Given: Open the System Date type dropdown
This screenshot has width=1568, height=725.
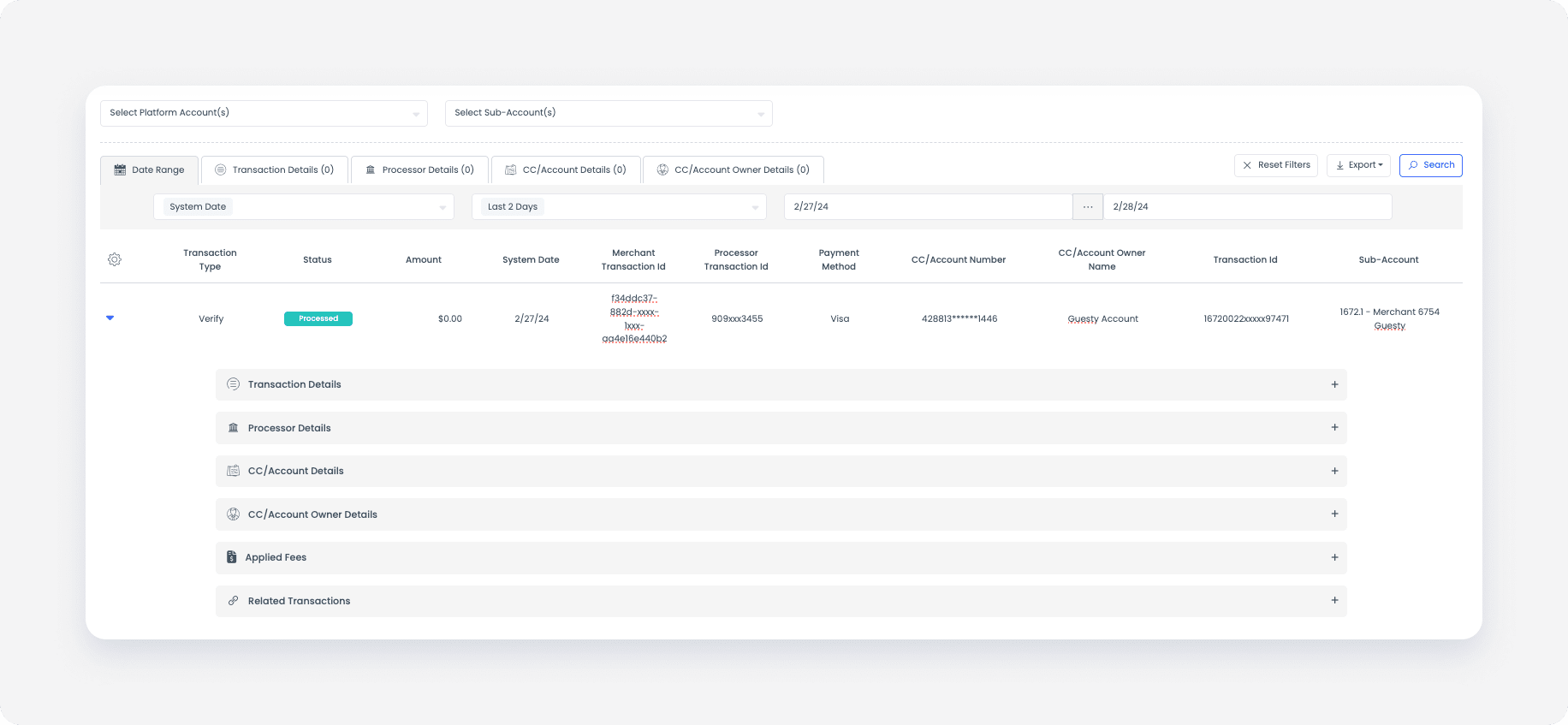Looking at the screenshot, I should click(304, 207).
